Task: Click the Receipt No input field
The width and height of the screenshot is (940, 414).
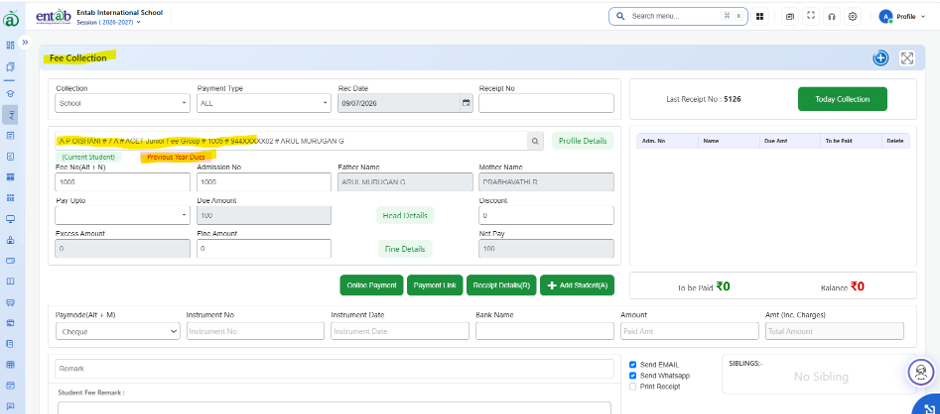Action: click(546, 103)
